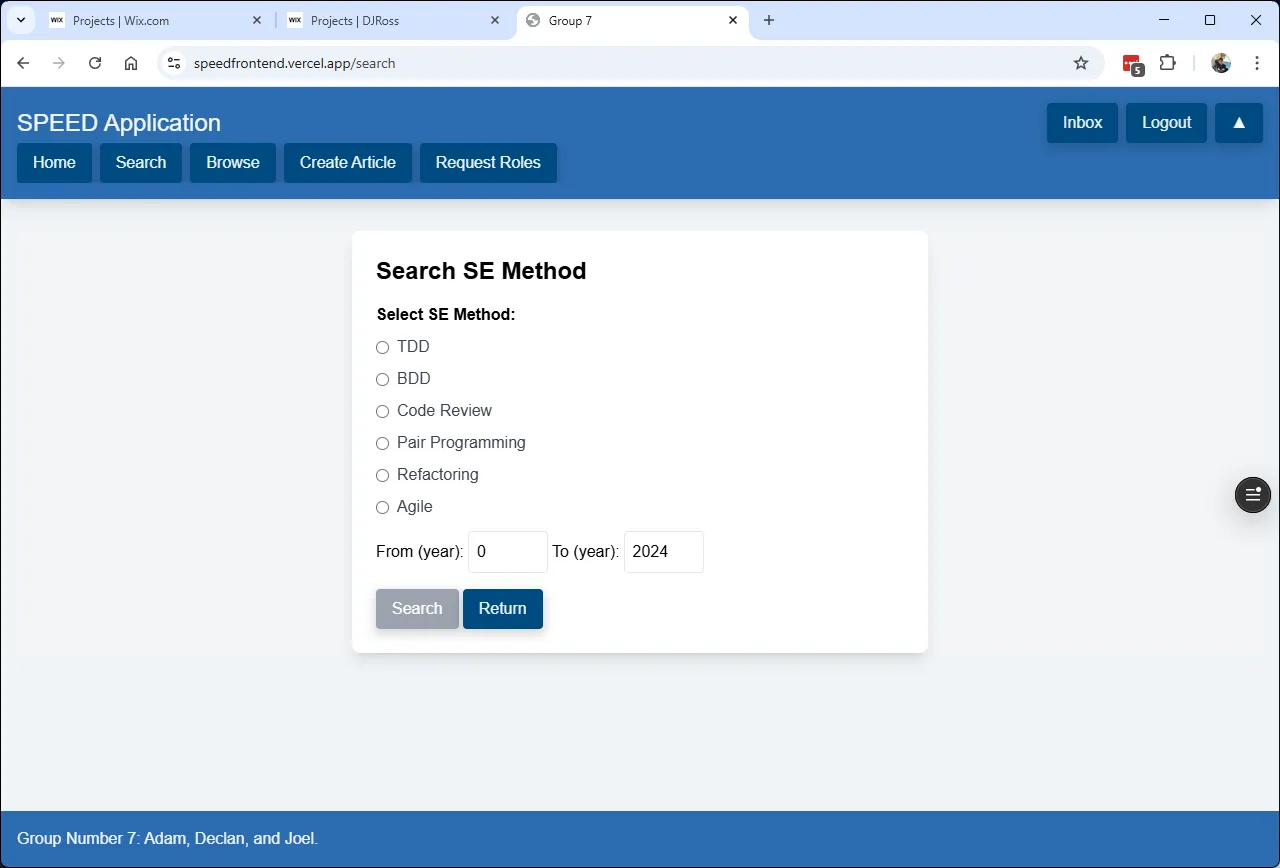The image size is (1280, 868).
Task: Click the browser home icon
Action: [x=131, y=63]
